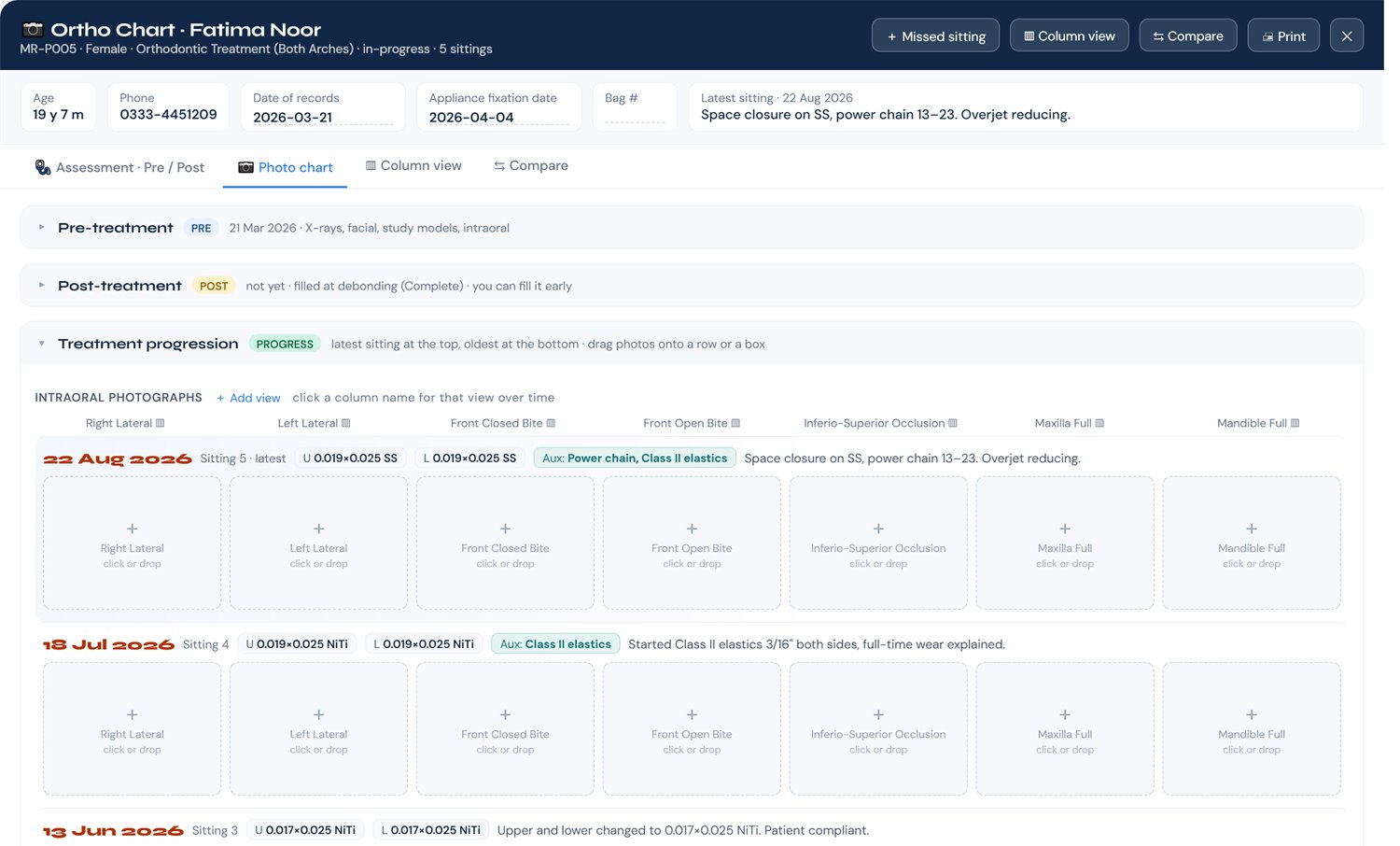The height and width of the screenshot is (846, 1400).
Task: Click column icon next to Maxilla Full header
Action: [x=1099, y=423]
